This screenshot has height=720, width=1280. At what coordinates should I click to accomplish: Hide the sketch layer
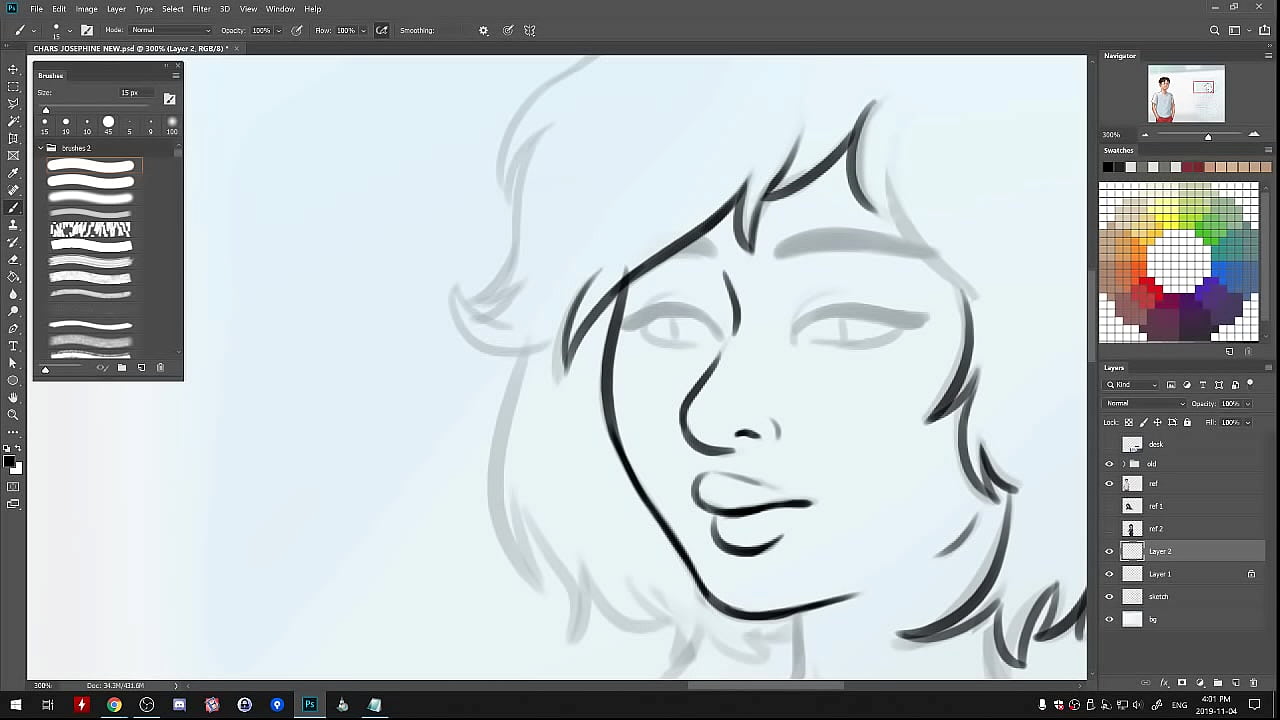click(x=1109, y=597)
